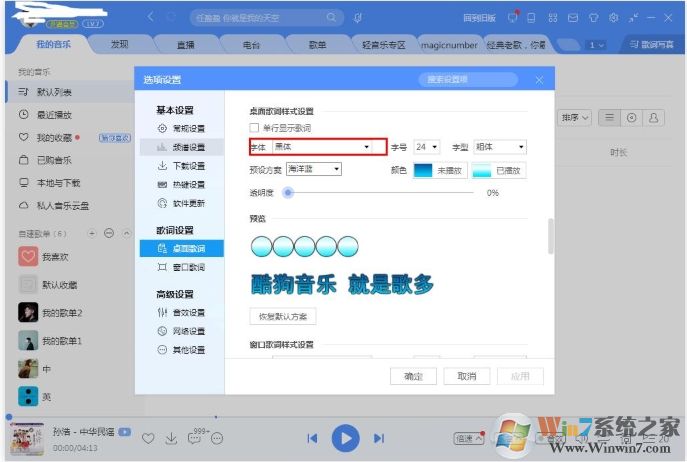Switch to 我的音乐 tab
The height and width of the screenshot is (462, 687).
coord(53,44)
